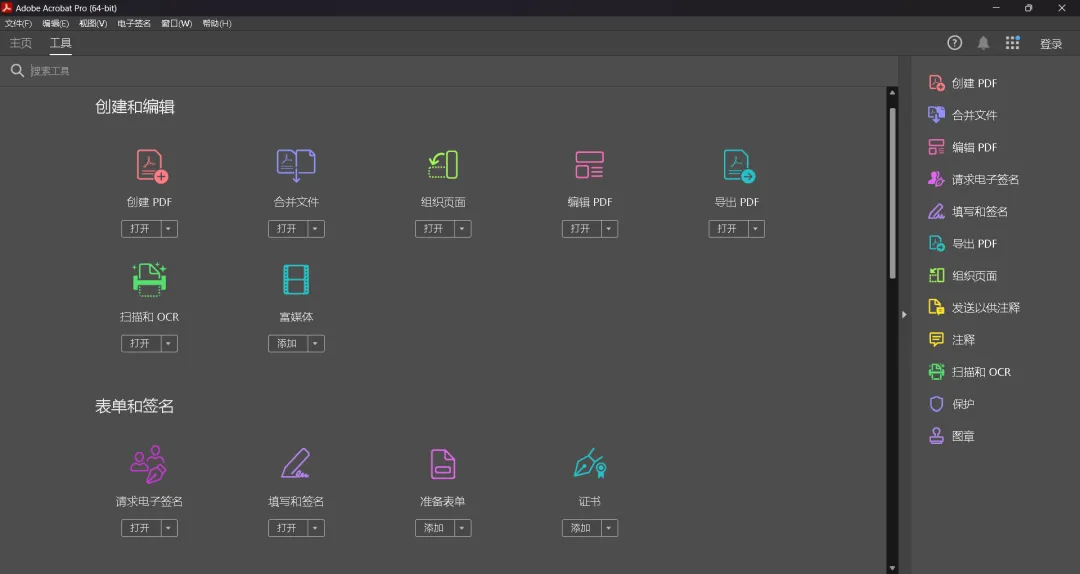Click the 组织页面 tool icon in main panel
1080x574 pixels.
(x=443, y=165)
